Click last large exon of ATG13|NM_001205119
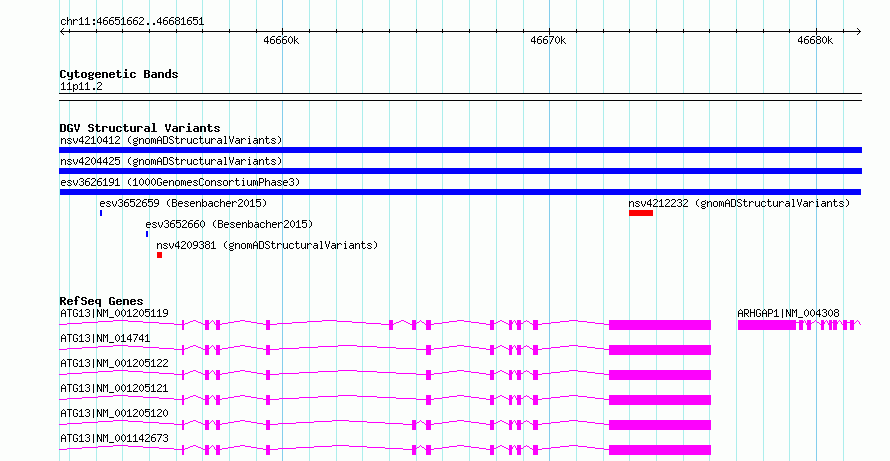The width and height of the screenshot is (890, 461). click(x=660, y=325)
